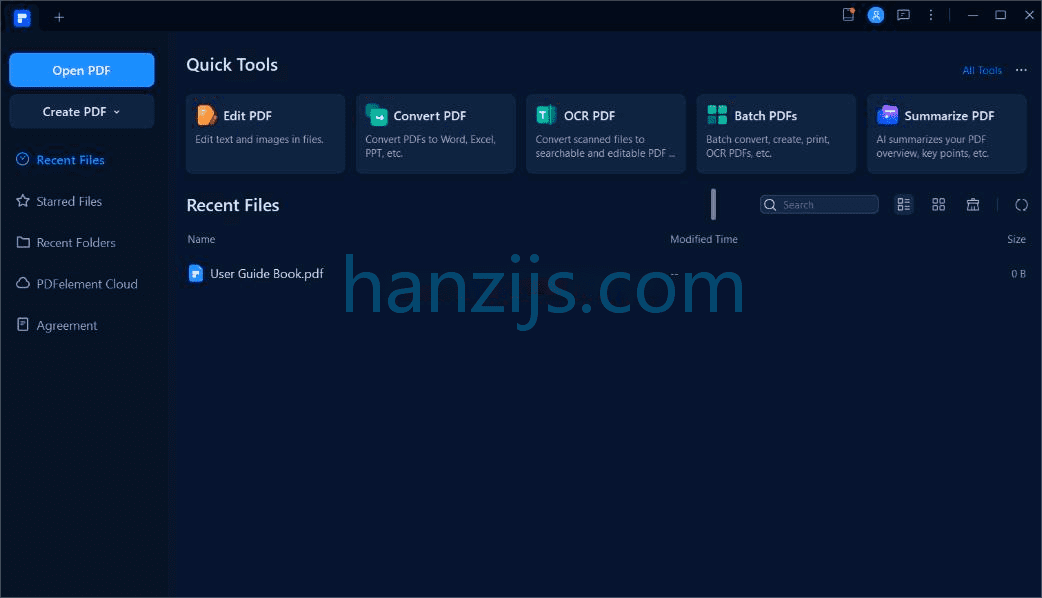Image resolution: width=1042 pixels, height=598 pixels.
Task: Launch the Convert PDF tool card
Action: (436, 134)
